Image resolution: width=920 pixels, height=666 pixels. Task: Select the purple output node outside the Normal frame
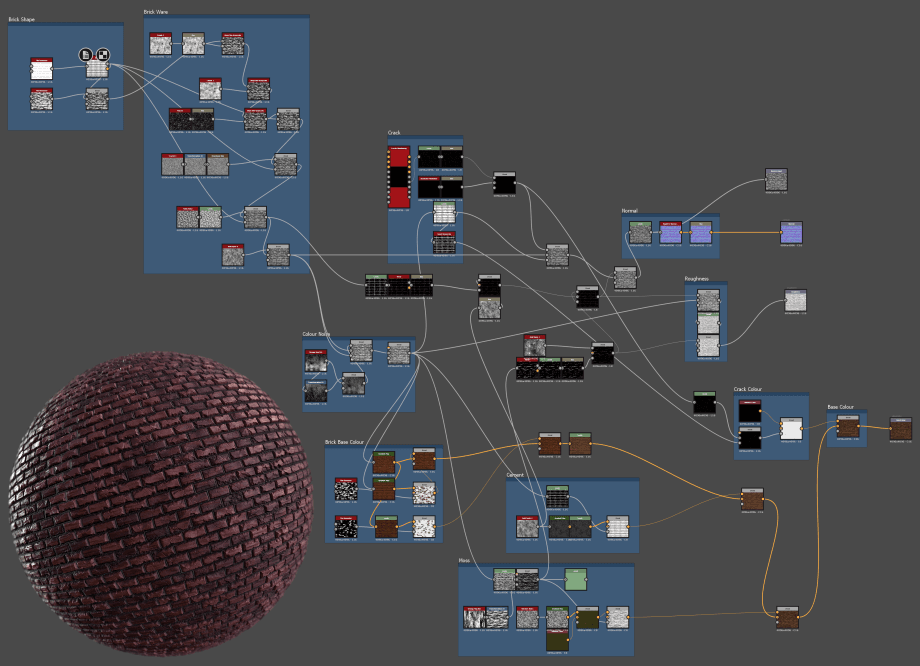(x=792, y=232)
